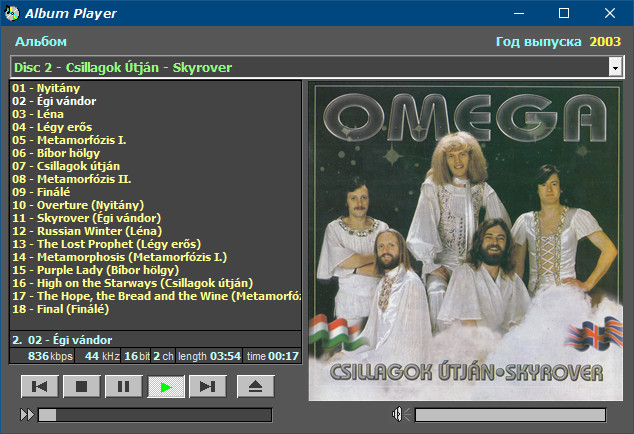Screen dimensions: 634x434
Task: Select track '17 - The Hope, the Bread and the Wine'
Action: [156, 296]
